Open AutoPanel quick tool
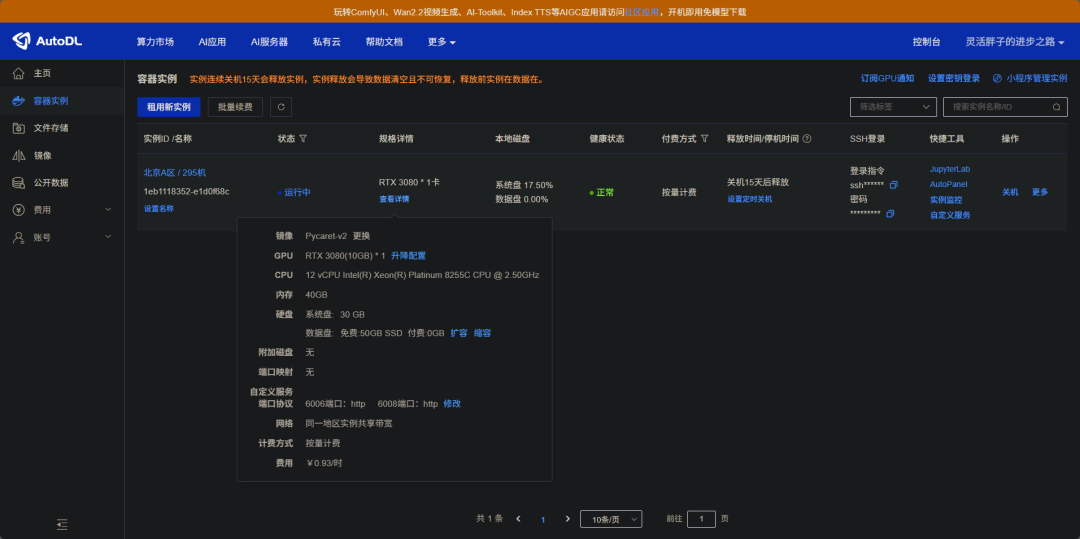Screen dimensions: 1080x539 click(x=948, y=184)
